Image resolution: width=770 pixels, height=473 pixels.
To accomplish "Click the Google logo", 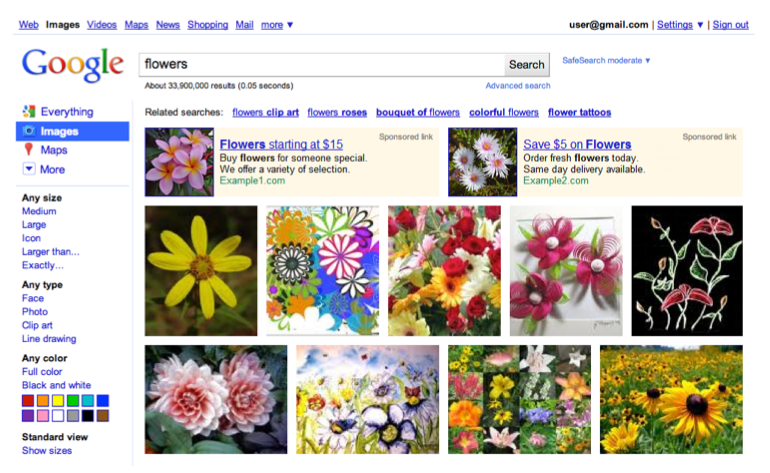I will [73, 64].
